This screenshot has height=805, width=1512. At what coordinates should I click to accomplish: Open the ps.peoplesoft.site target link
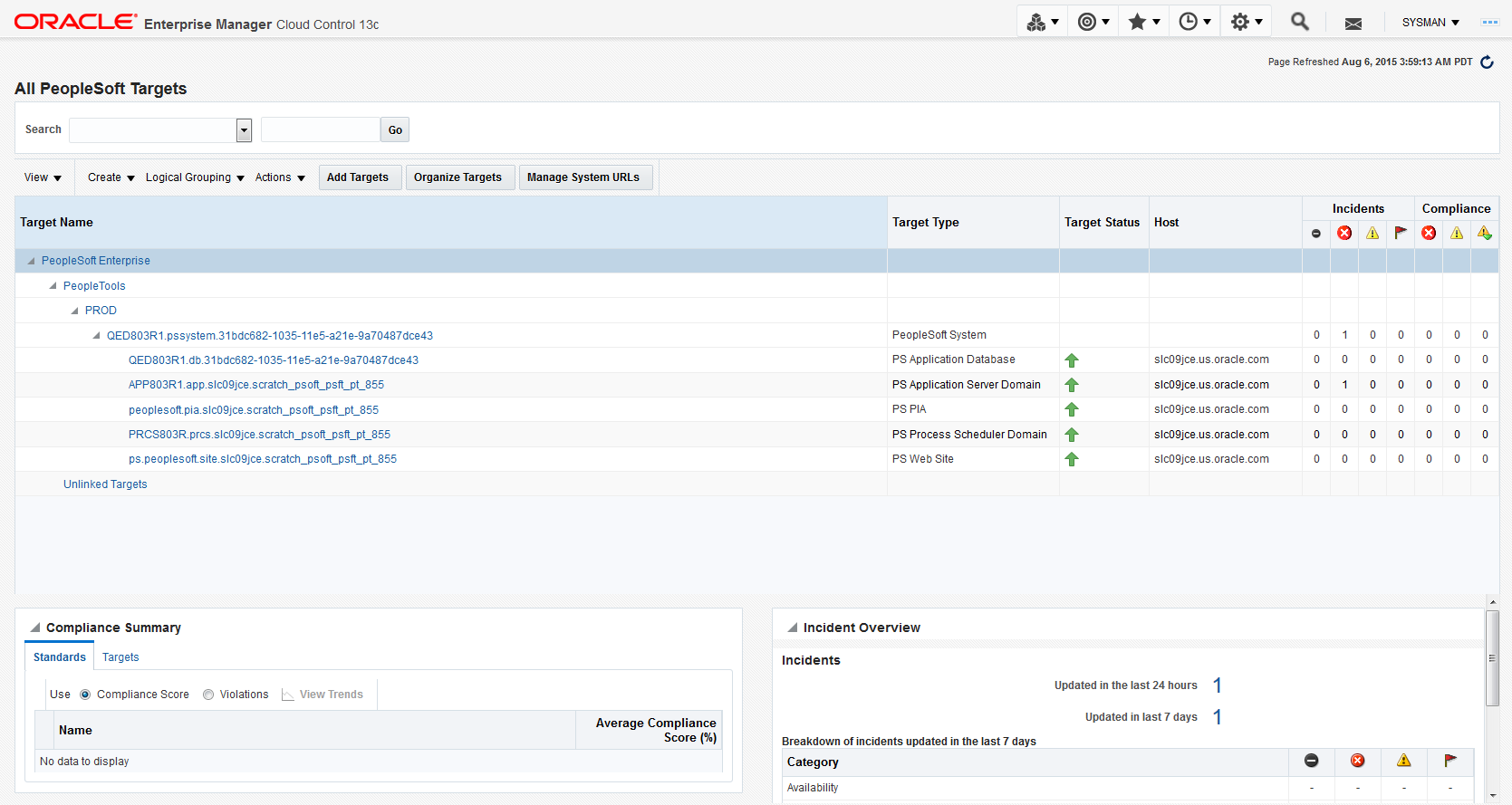[x=263, y=459]
